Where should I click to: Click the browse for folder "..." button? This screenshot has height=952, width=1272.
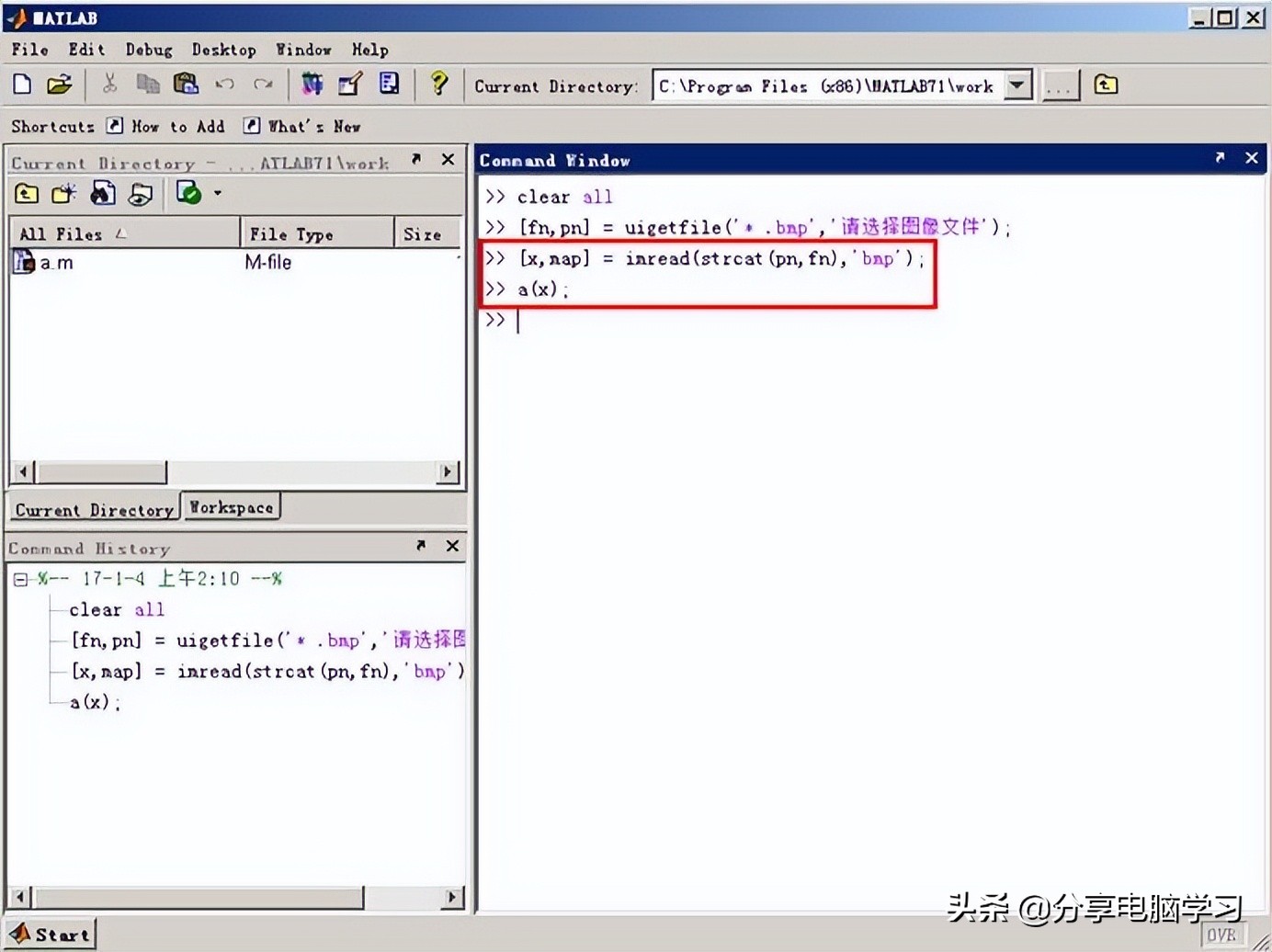pyautogui.click(x=1060, y=86)
